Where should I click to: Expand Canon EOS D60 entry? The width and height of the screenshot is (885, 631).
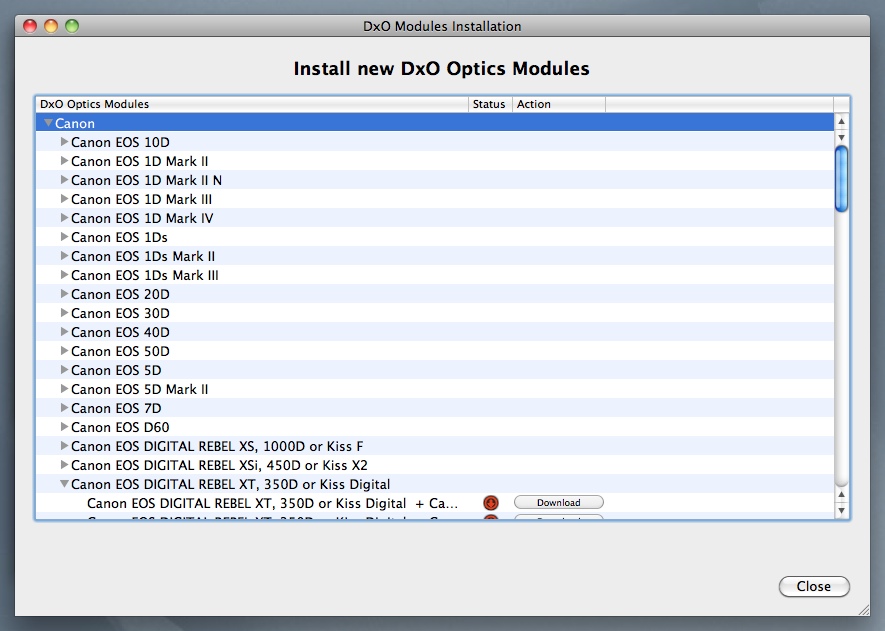click(65, 427)
